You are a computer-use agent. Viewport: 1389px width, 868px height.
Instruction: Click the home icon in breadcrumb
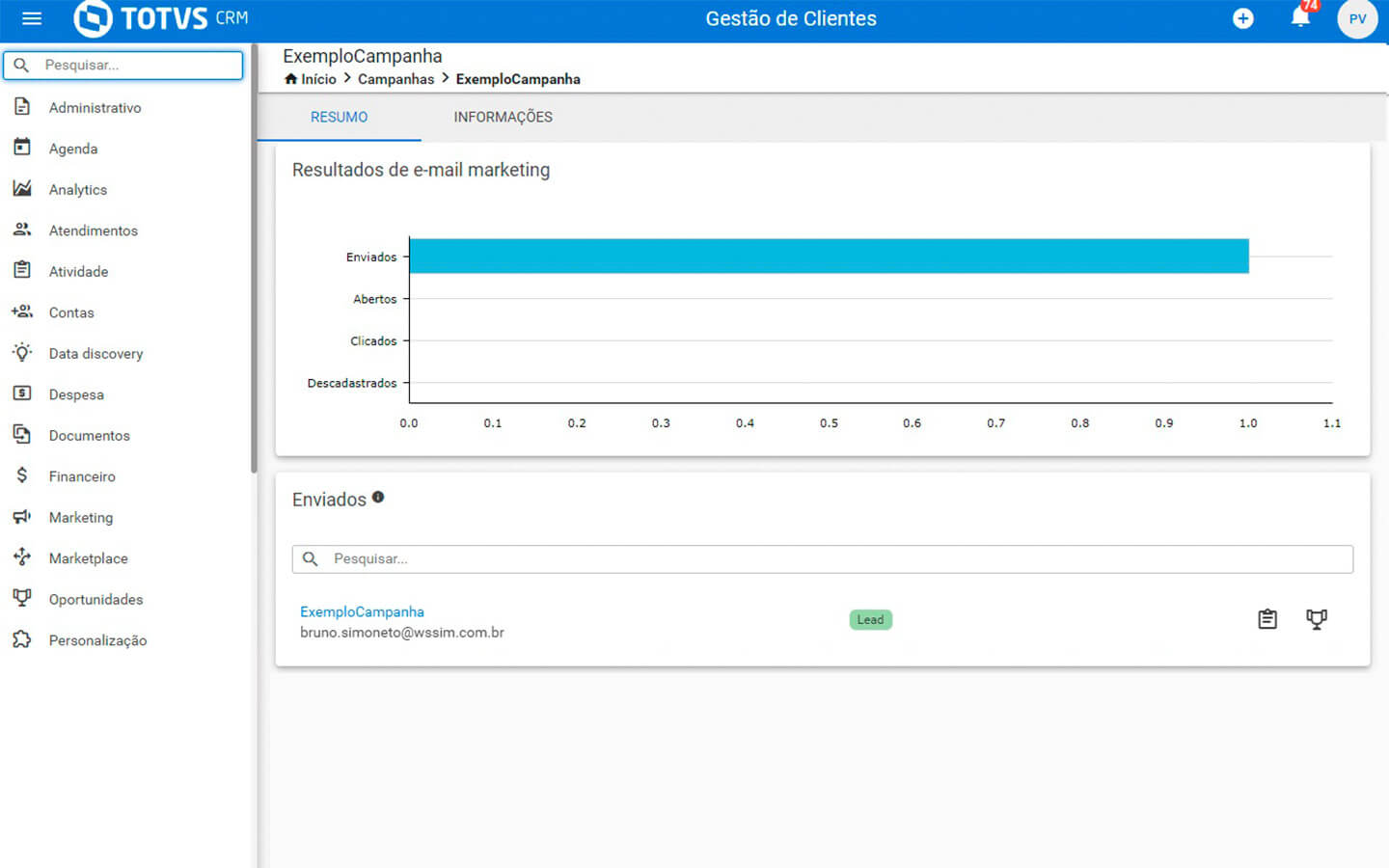(x=290, y=79)
